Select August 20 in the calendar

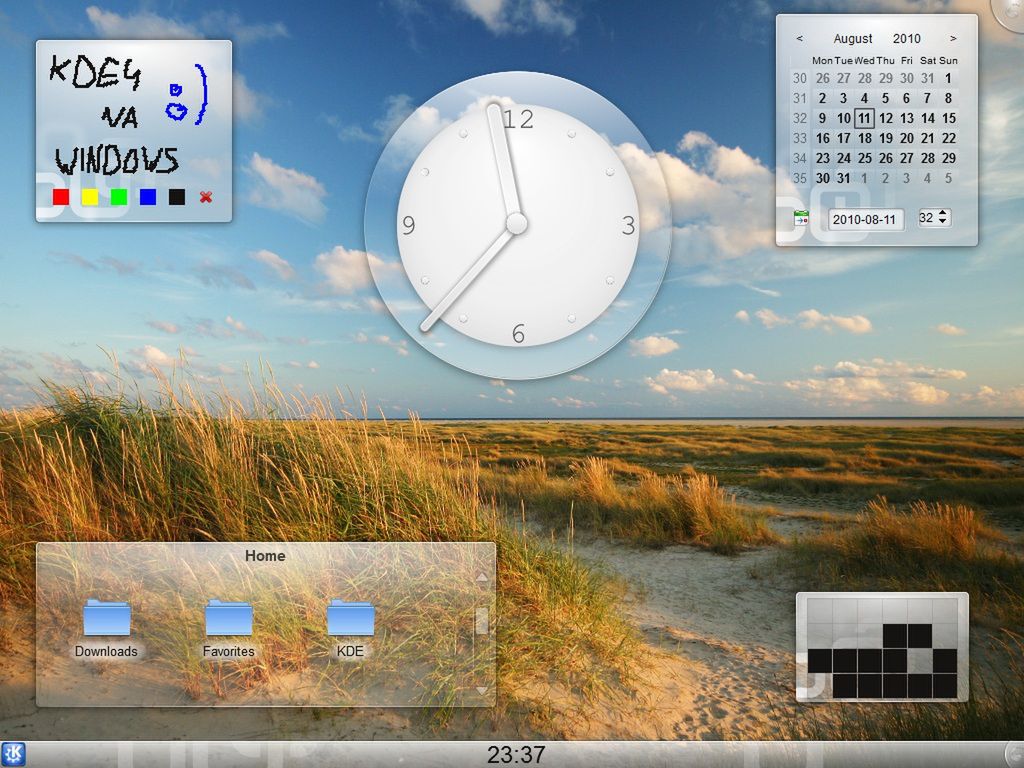pos(906,138)
